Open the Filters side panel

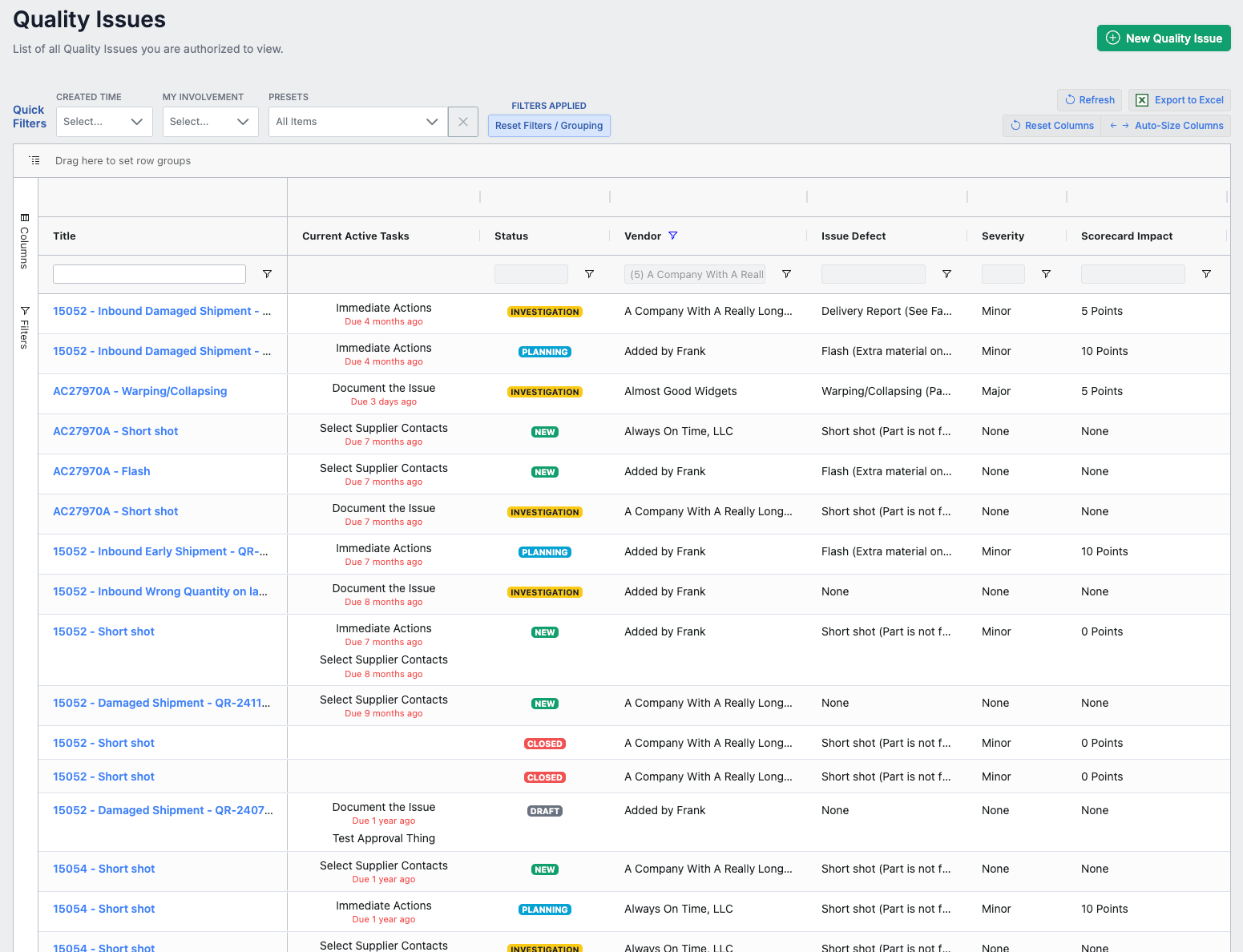pos(25,327)
